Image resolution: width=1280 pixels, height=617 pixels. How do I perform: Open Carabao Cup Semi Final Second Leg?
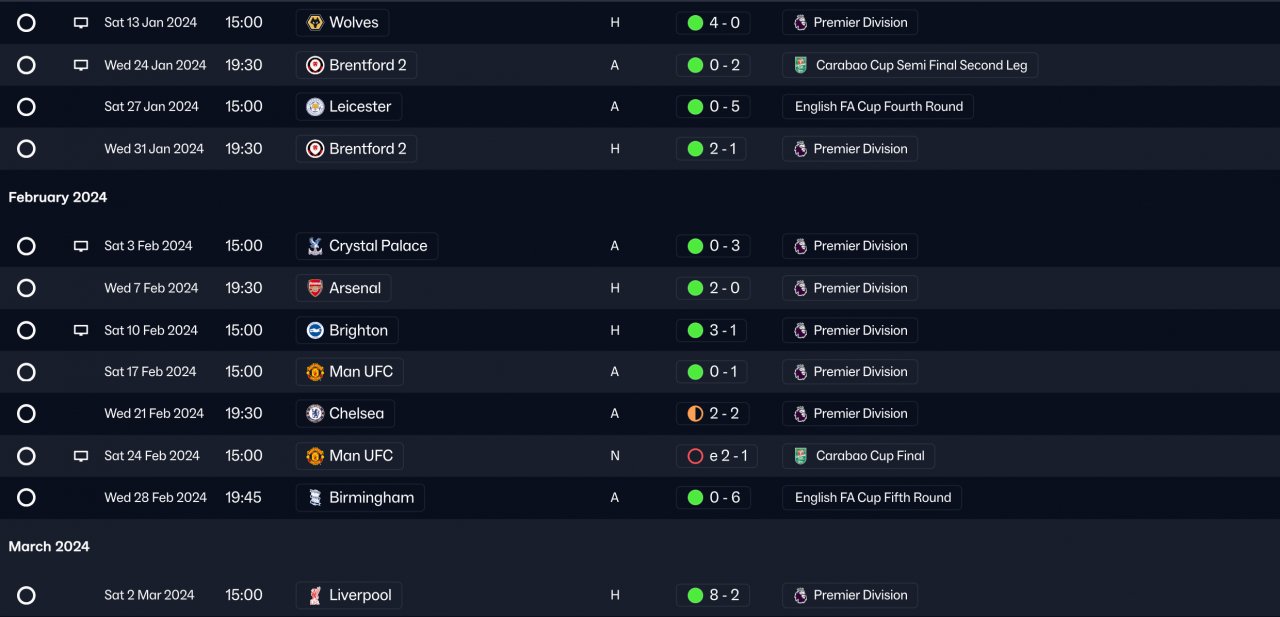[x=910, y=65]
